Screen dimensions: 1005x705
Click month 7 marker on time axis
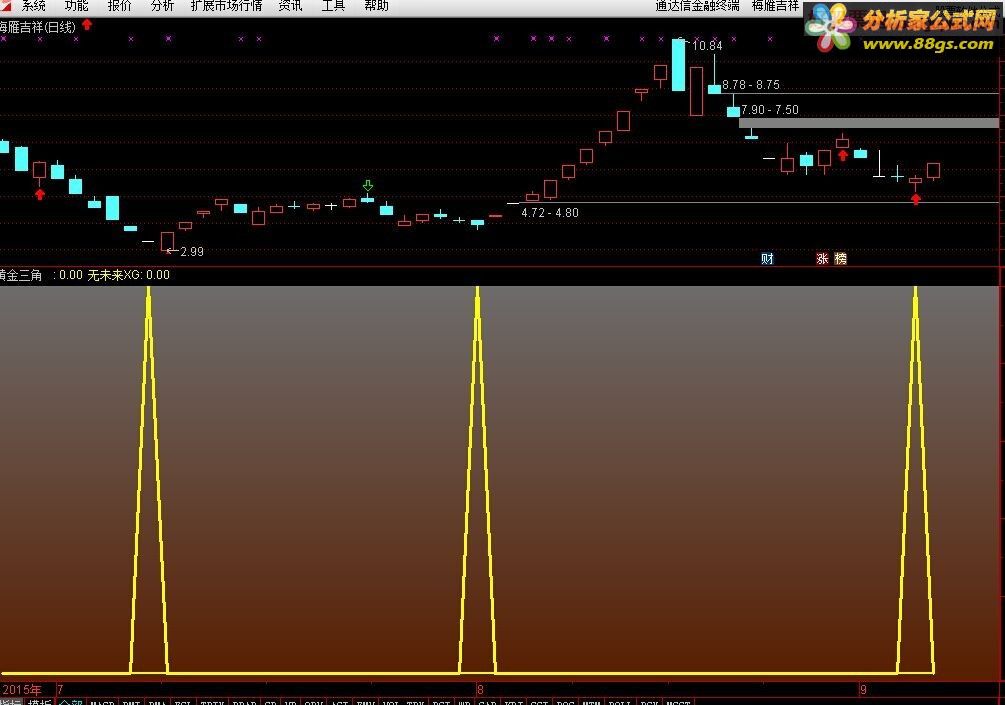(60, 690)
